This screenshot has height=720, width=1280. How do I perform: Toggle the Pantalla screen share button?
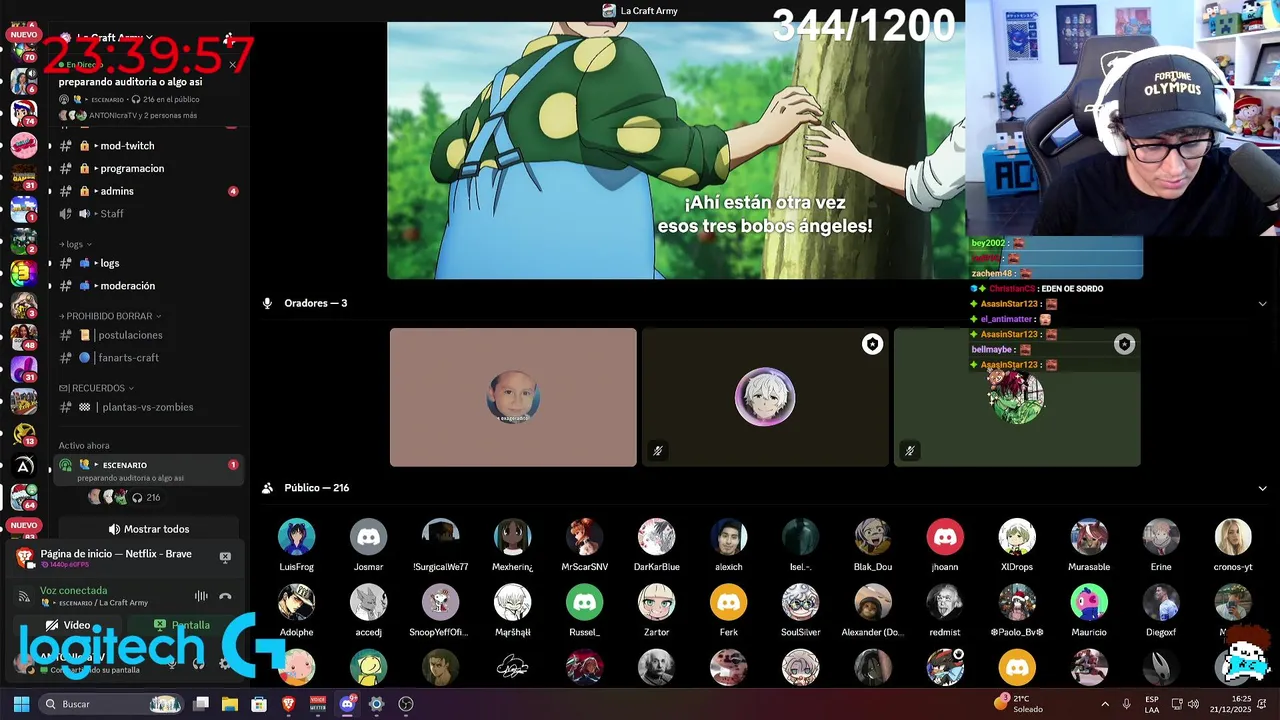[182, 625]
